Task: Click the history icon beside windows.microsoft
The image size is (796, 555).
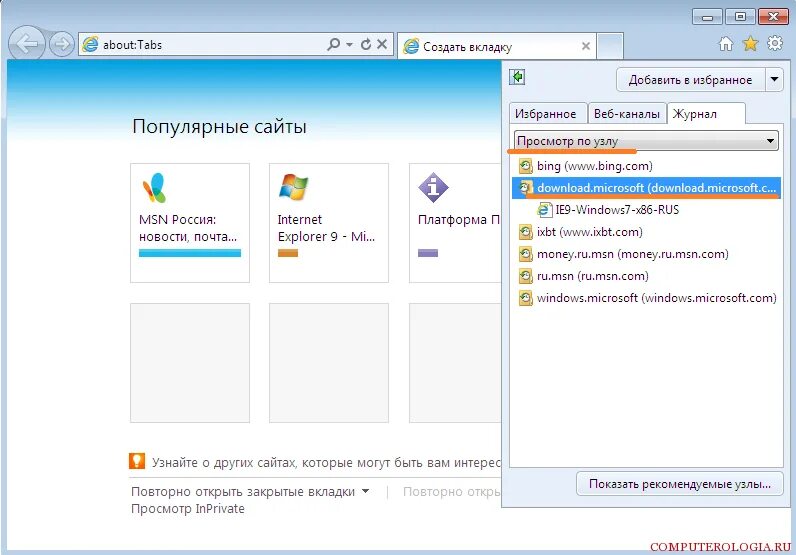Action: 525,298
